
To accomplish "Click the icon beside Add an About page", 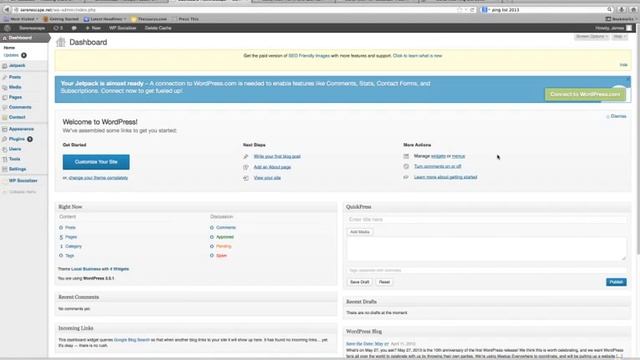I will point(246,167).
